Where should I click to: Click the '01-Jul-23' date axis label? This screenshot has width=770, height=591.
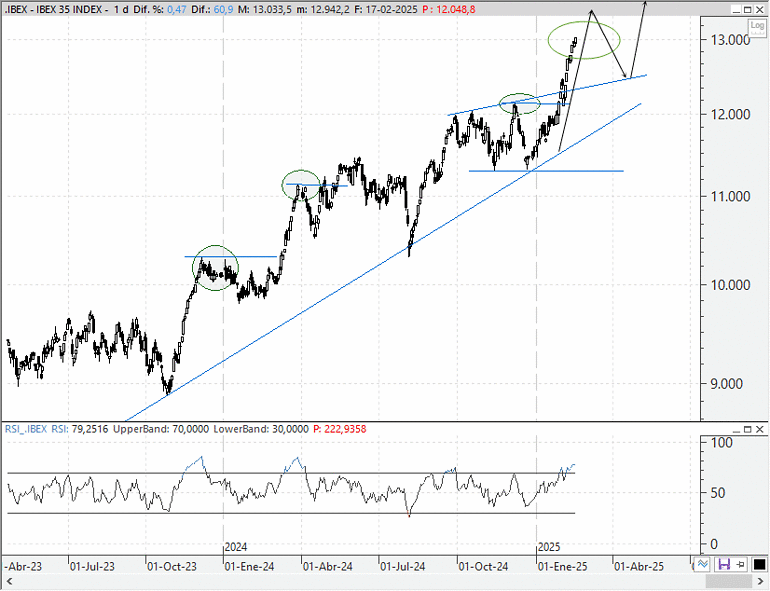click(x=92, y=566)
